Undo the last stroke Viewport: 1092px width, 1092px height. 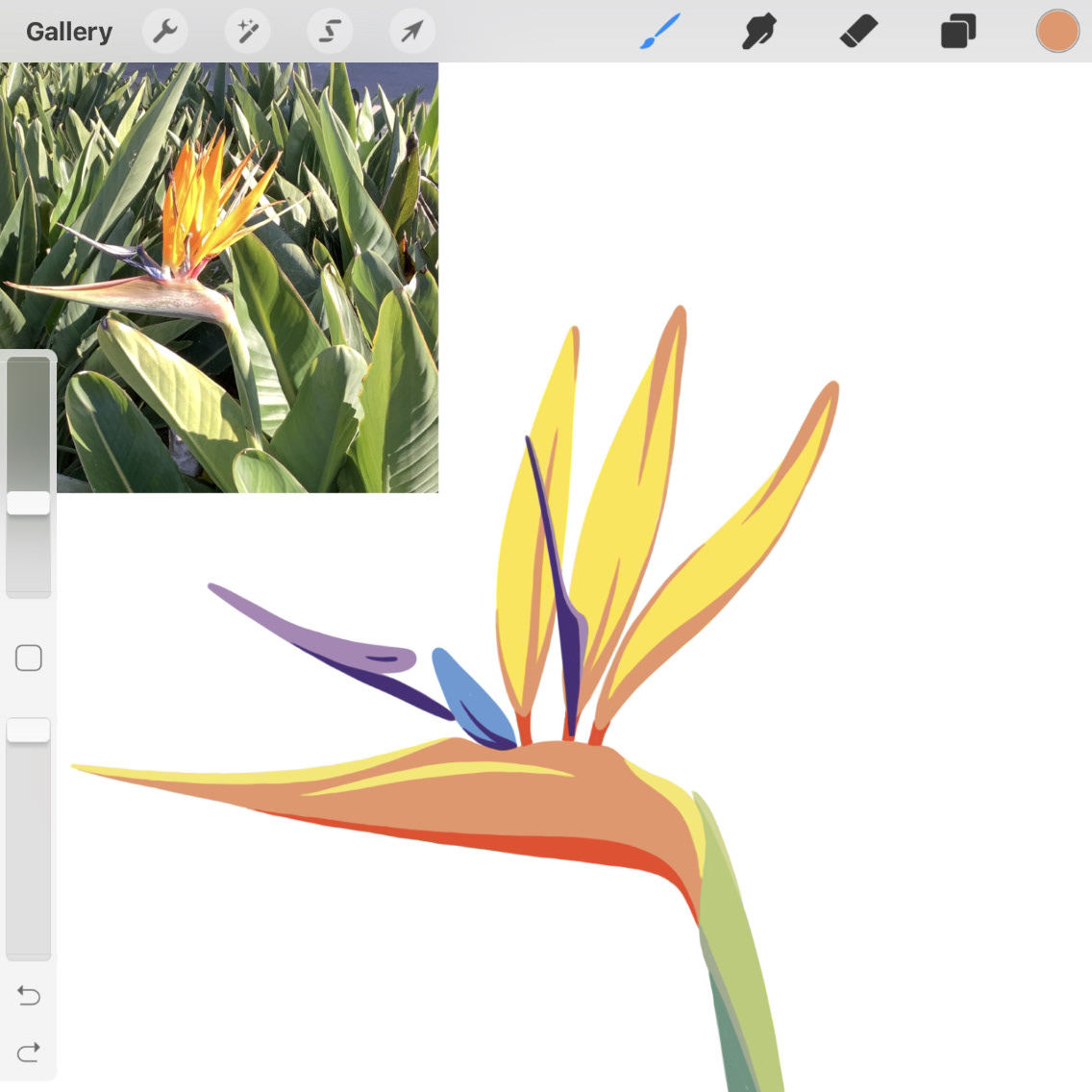(x=29, y=995)
